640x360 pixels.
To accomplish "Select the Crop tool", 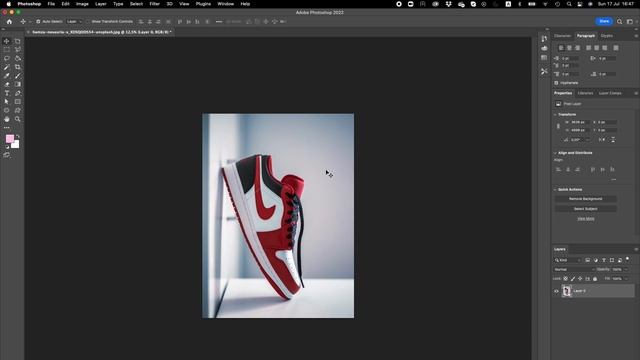I will (x=18, y=67).
